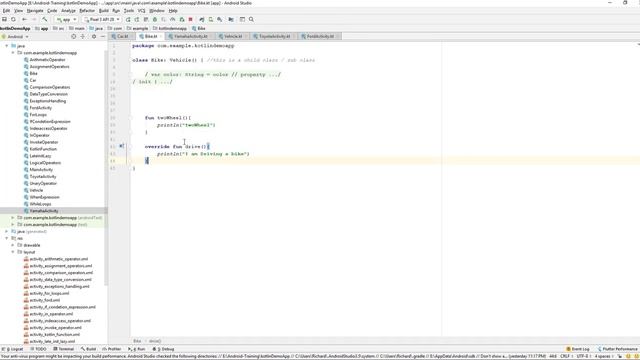Click the red Stop button

point(190,19)
